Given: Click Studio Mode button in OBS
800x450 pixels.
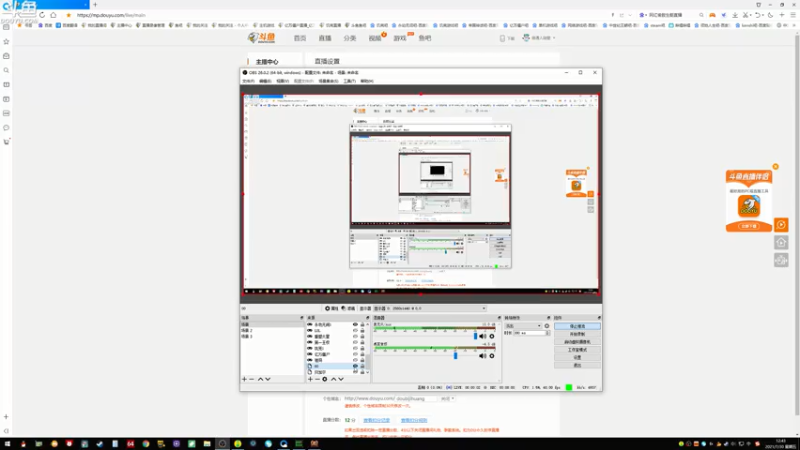Looking at the screenshot, I should click(577, 349).
